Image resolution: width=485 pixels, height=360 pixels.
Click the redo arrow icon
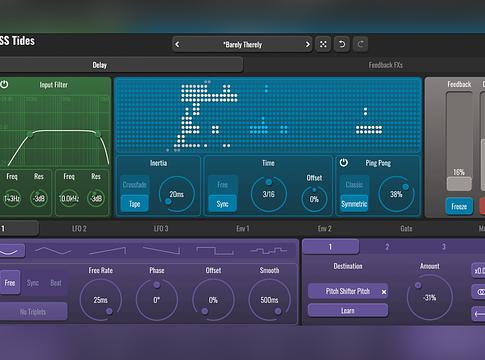click(x=360, y=44)
